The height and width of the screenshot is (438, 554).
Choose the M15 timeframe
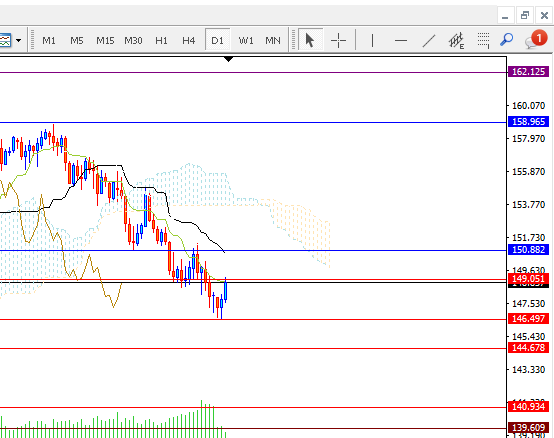pyautogui.click(x=105, y=40)
